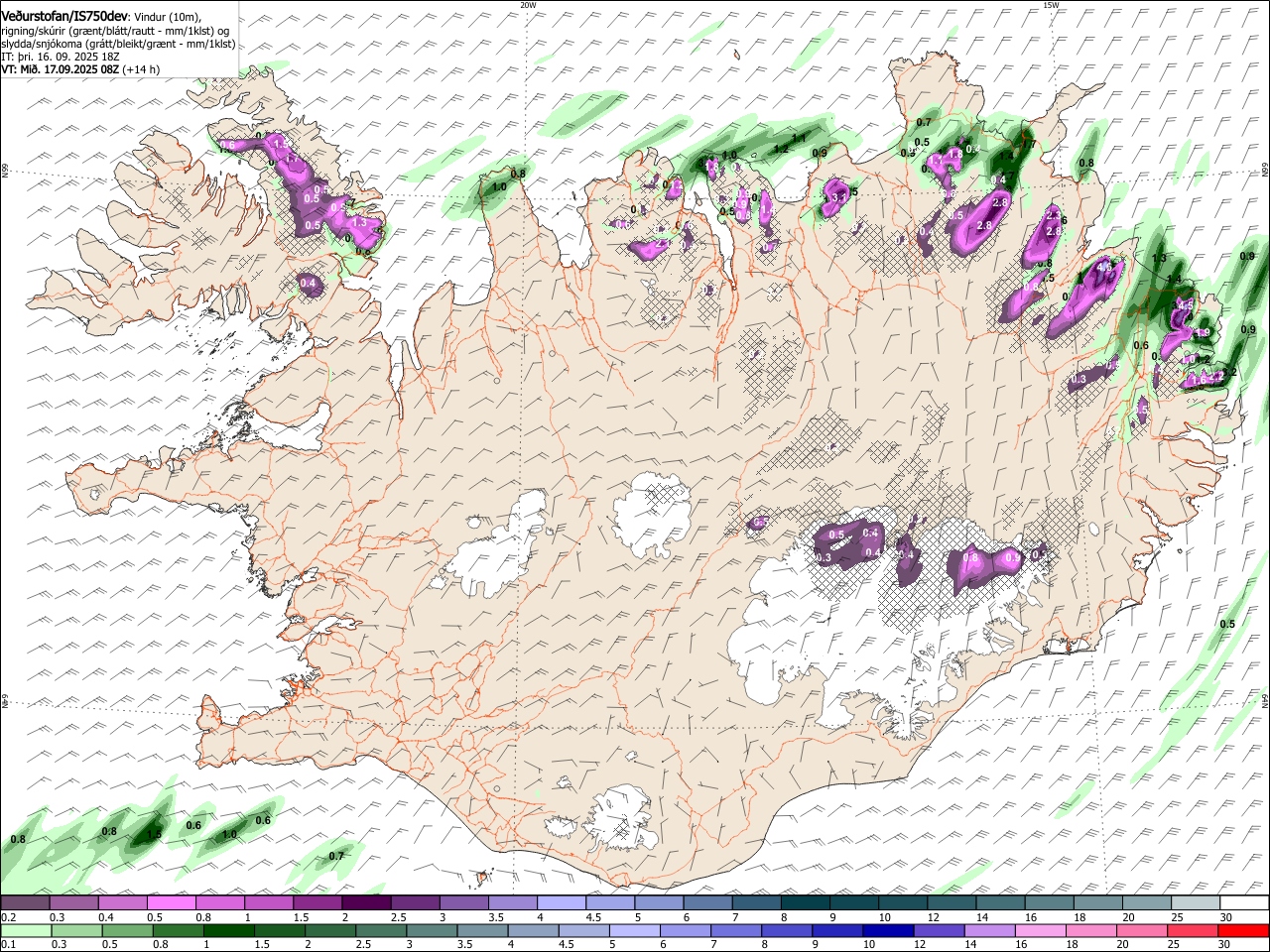Click the 'slydda/snjókoma' legend description line

click(x=118, y=45)
